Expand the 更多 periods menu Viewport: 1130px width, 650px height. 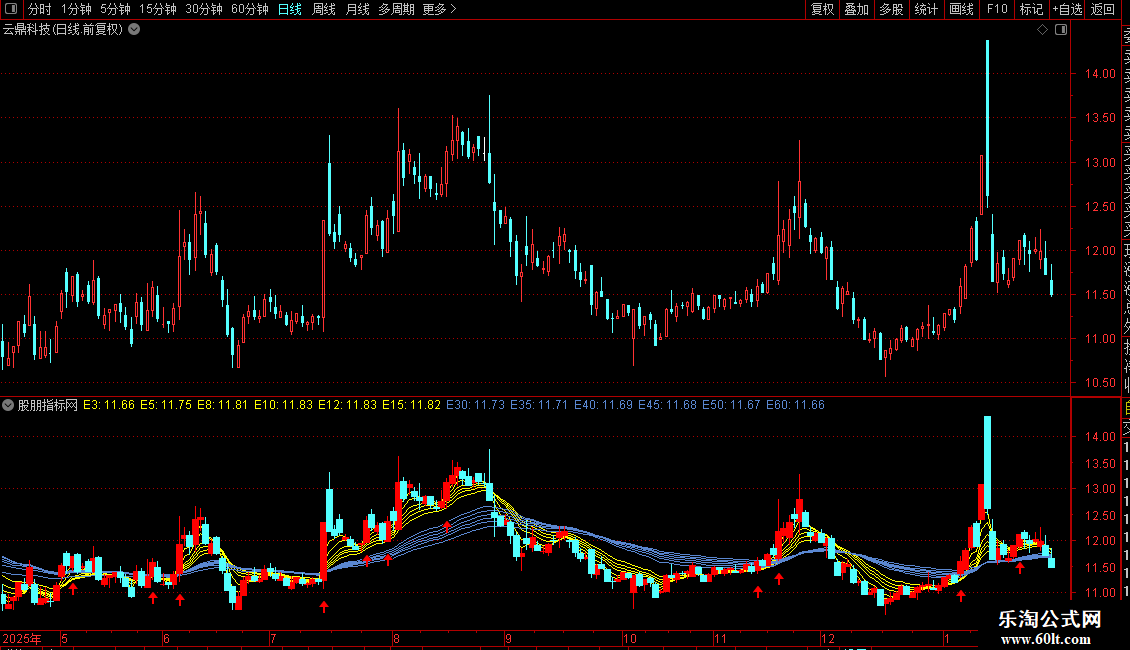pyautogui.click(x=439, y=9)
